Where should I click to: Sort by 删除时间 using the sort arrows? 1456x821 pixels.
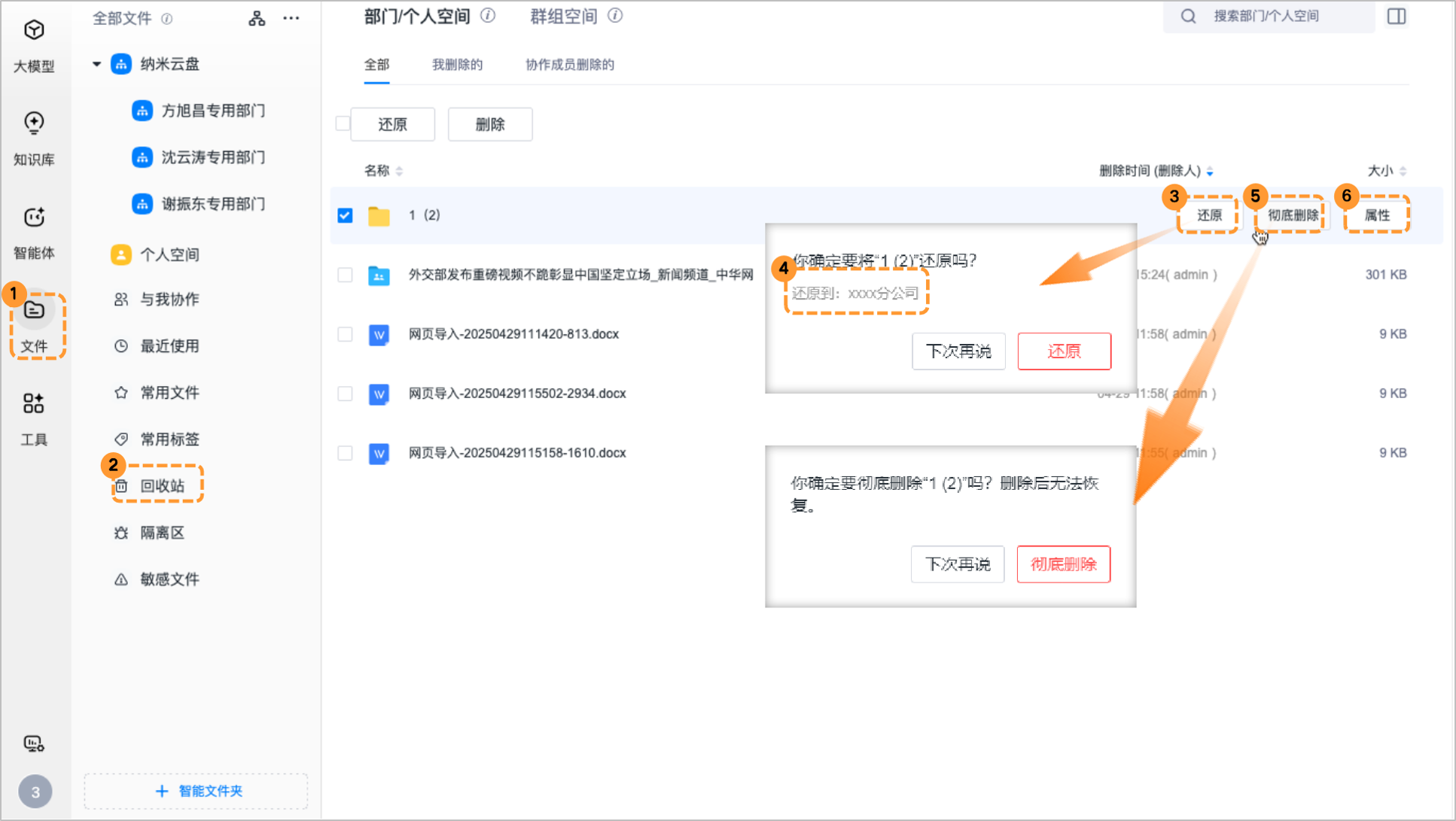[x=1211, y=171]
